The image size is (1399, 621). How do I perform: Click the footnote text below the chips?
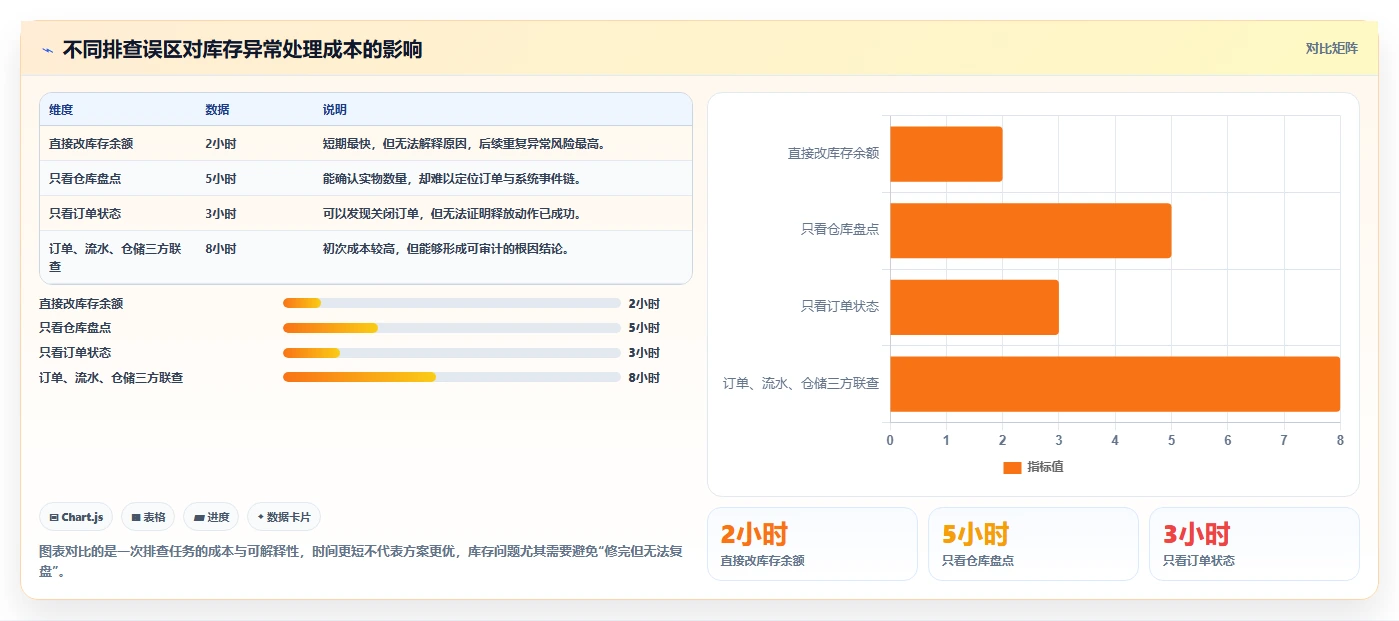pos(361,562)
